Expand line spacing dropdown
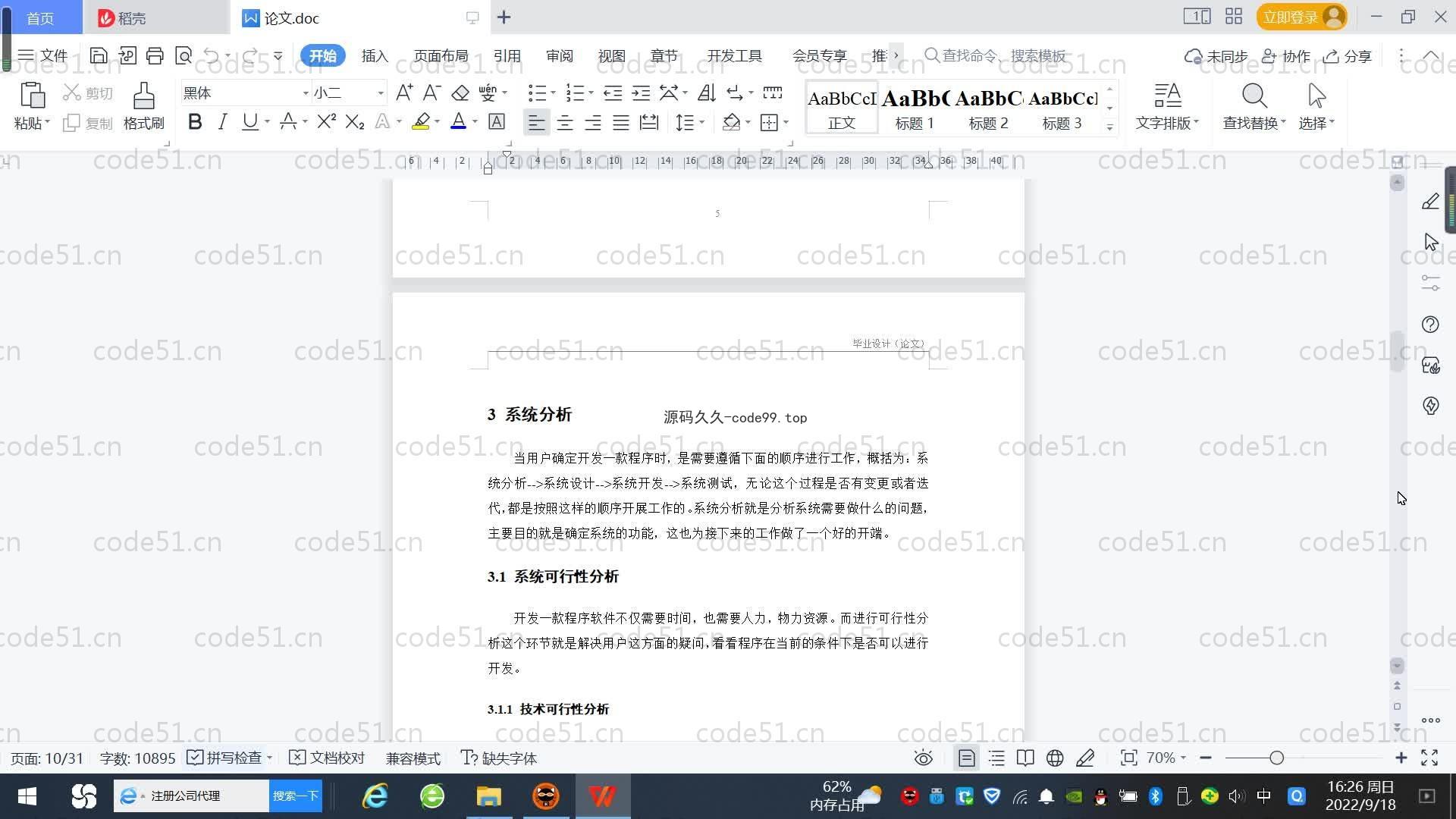Screen dimensions: 1456x819 [701, 122]
